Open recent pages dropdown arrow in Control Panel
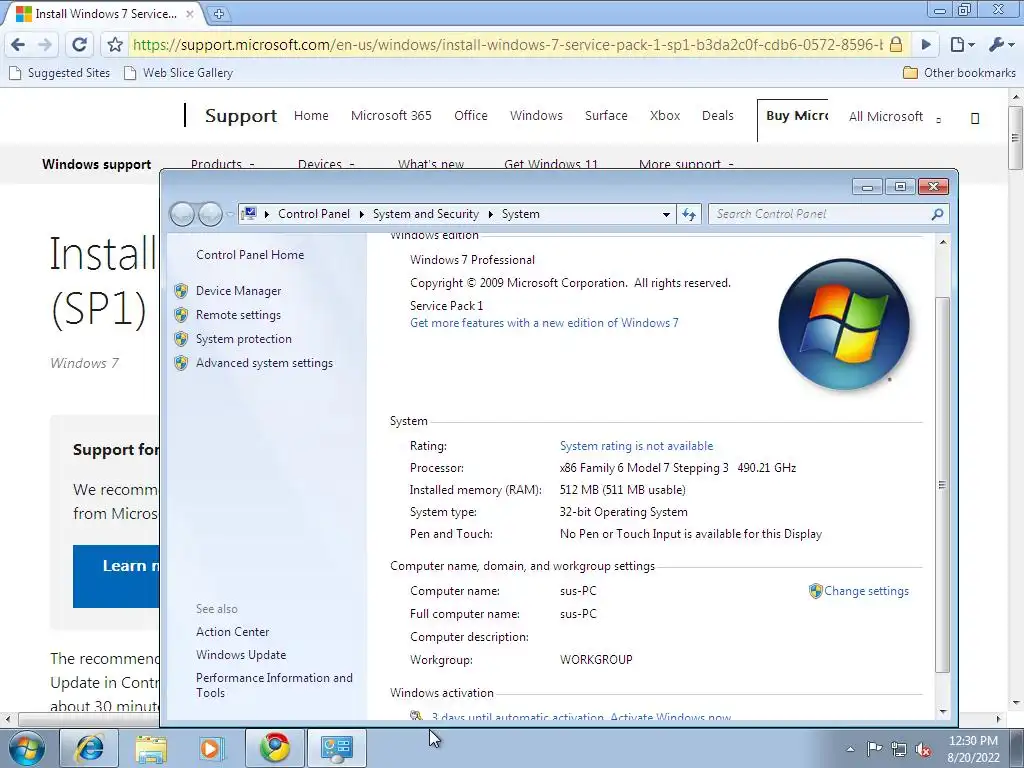The image size is (1024, 768). coord(230,214)
